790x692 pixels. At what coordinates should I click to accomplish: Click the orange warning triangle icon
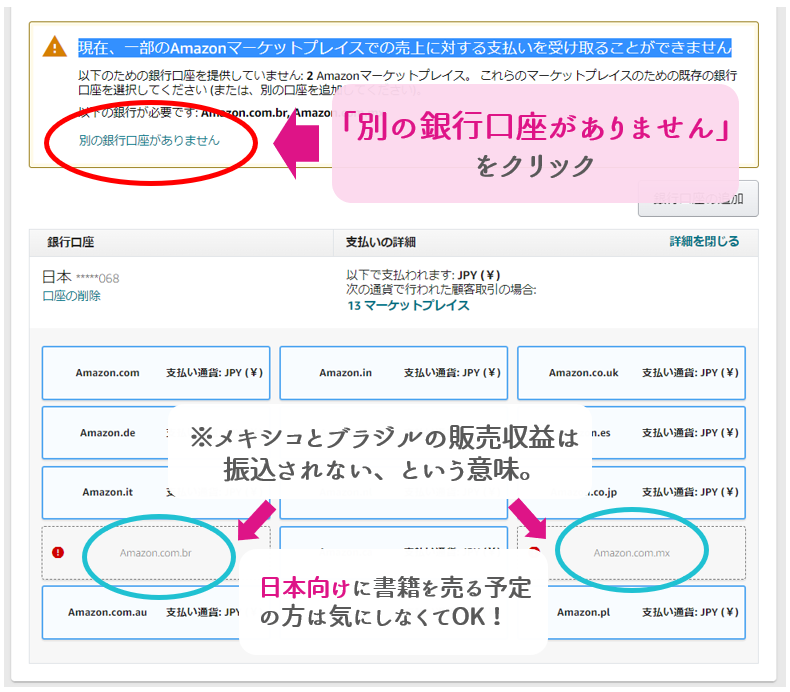tap(55, 47)
